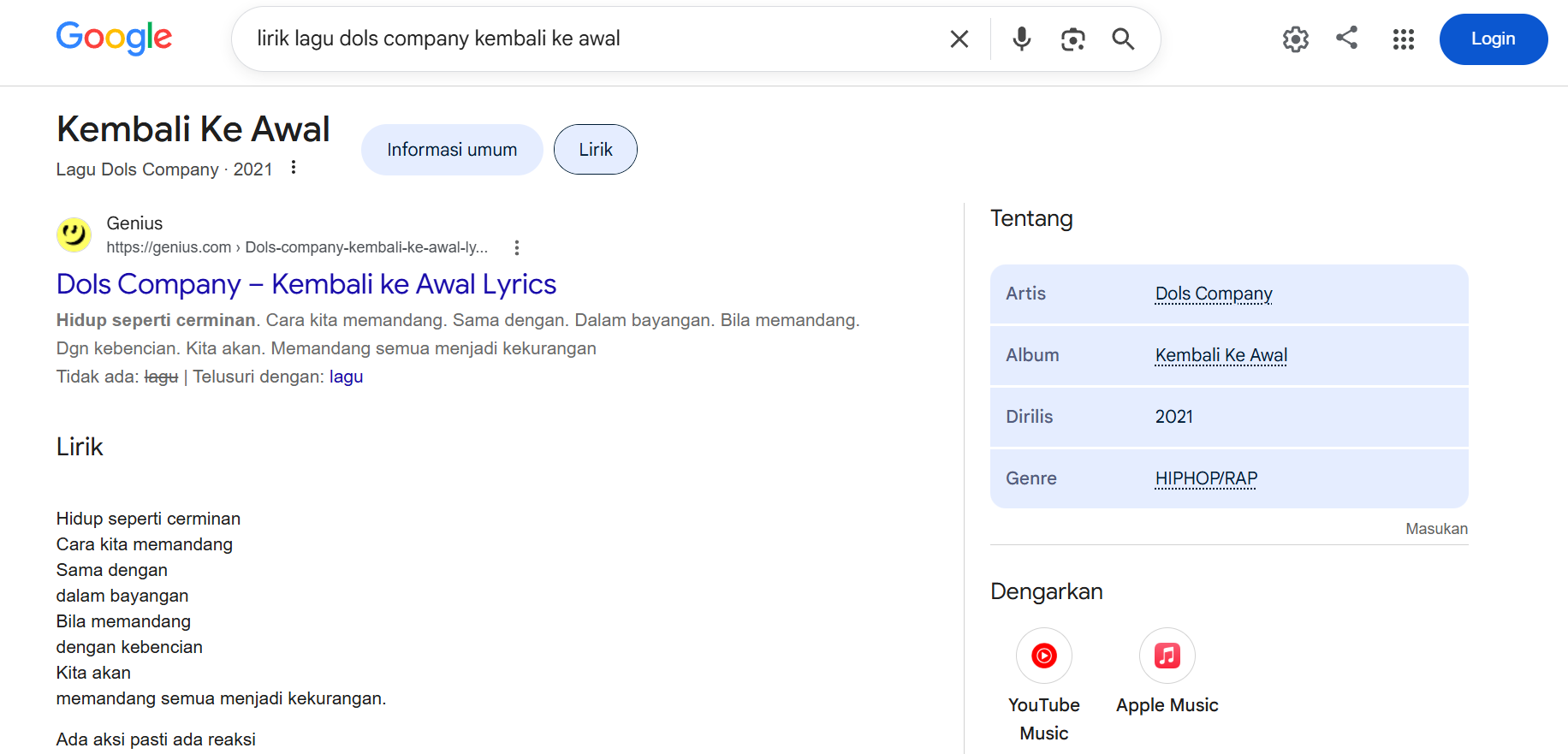Listen on YouTube Music icon
The height and width of the screenshot is (754, 1568).
(1044, 656)
